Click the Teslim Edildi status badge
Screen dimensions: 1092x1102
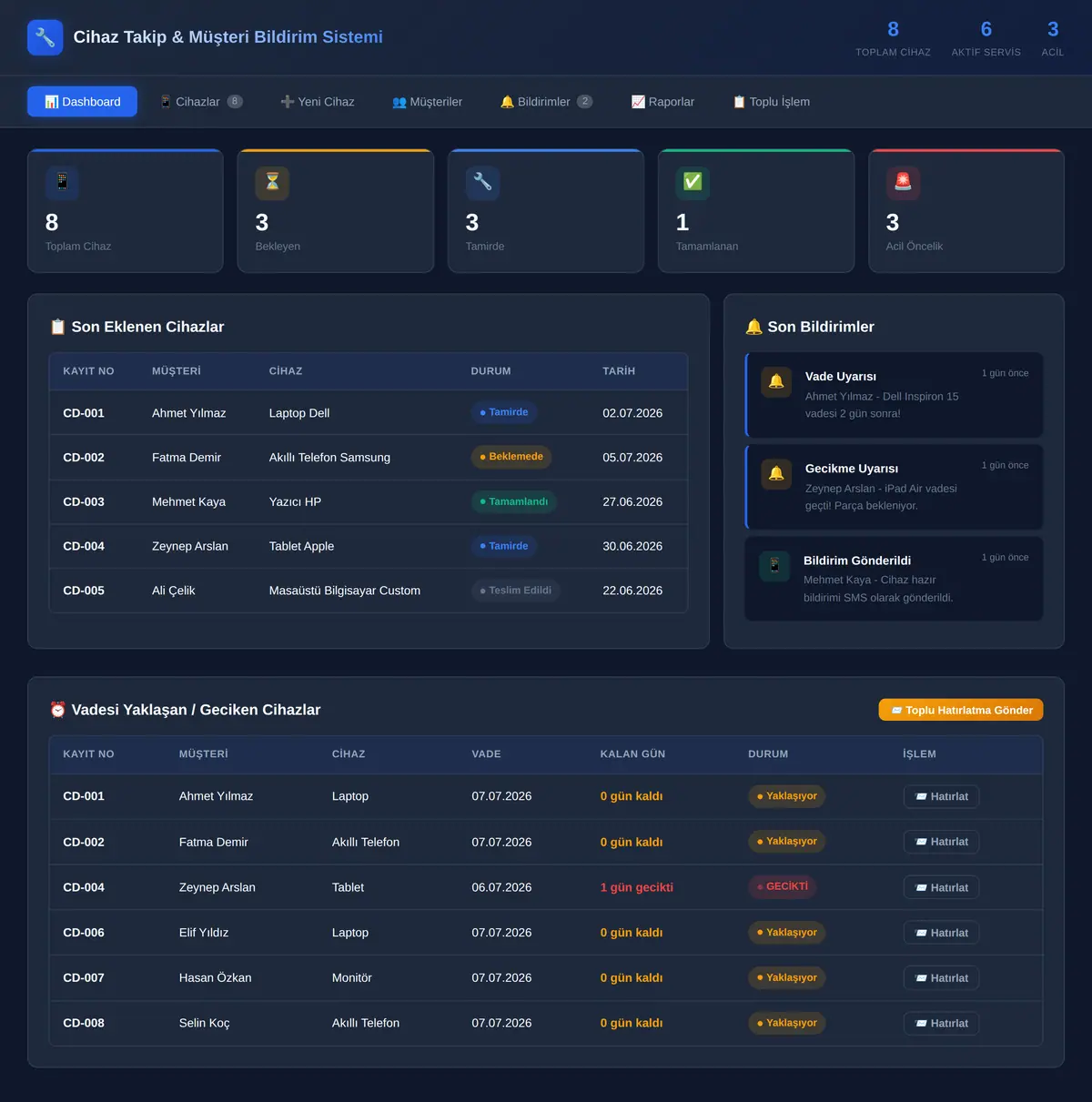coord(516,591)
